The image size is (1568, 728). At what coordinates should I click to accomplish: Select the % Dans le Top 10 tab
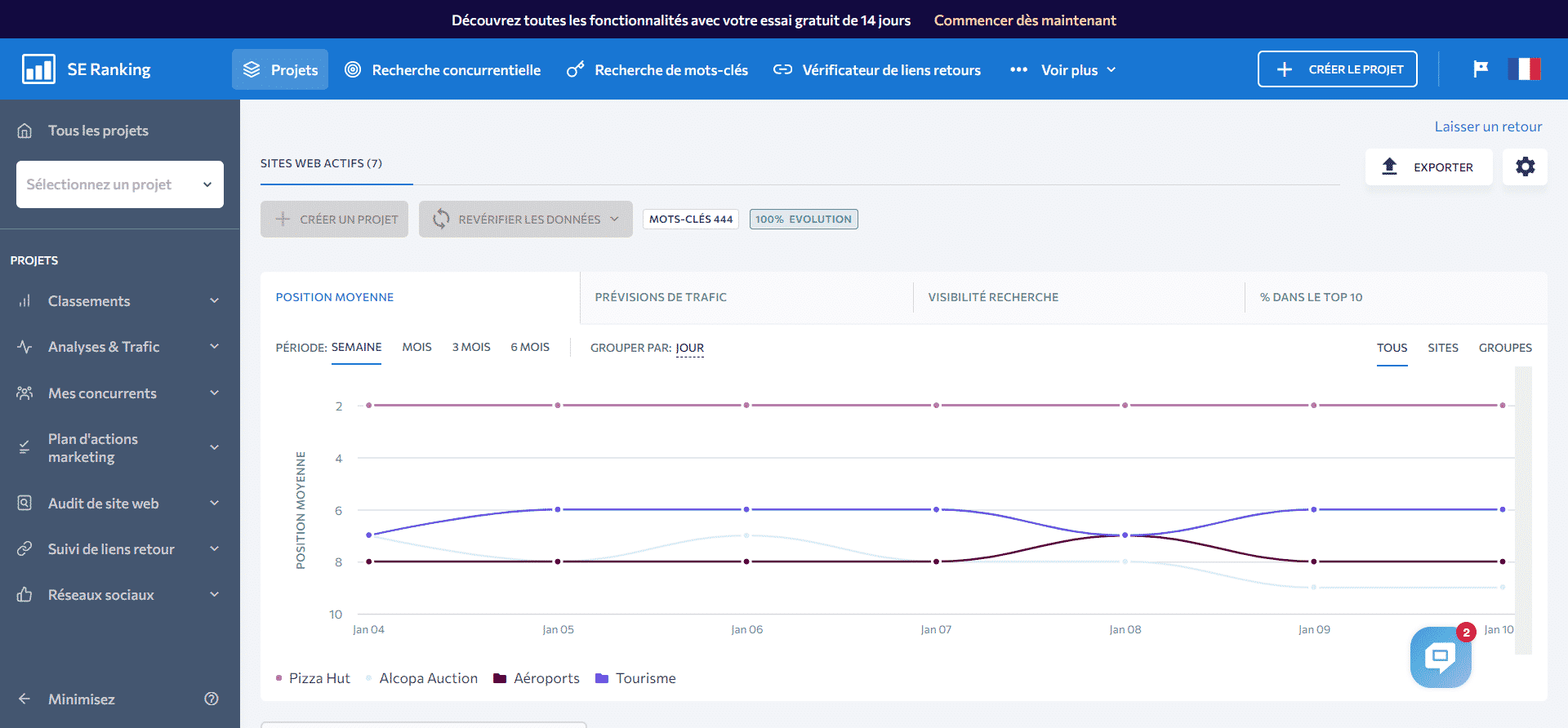click(x=1311, y=297)
